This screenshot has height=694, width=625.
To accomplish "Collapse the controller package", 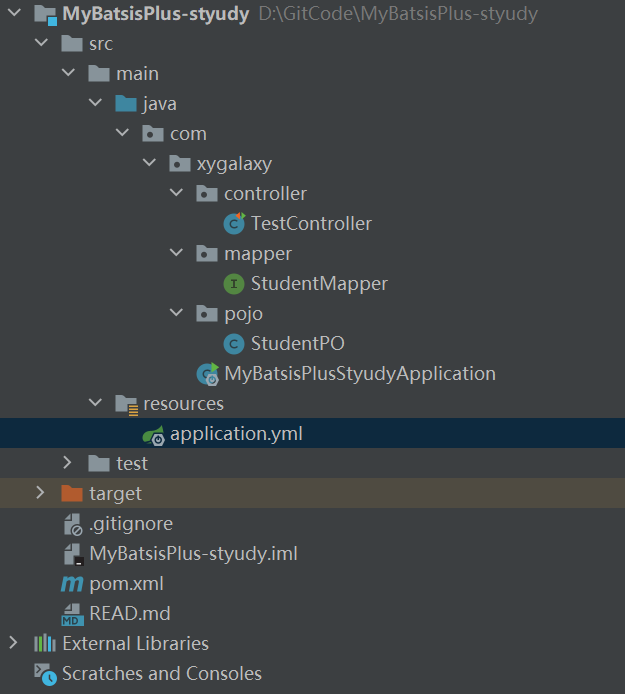I will click(176, 194).
